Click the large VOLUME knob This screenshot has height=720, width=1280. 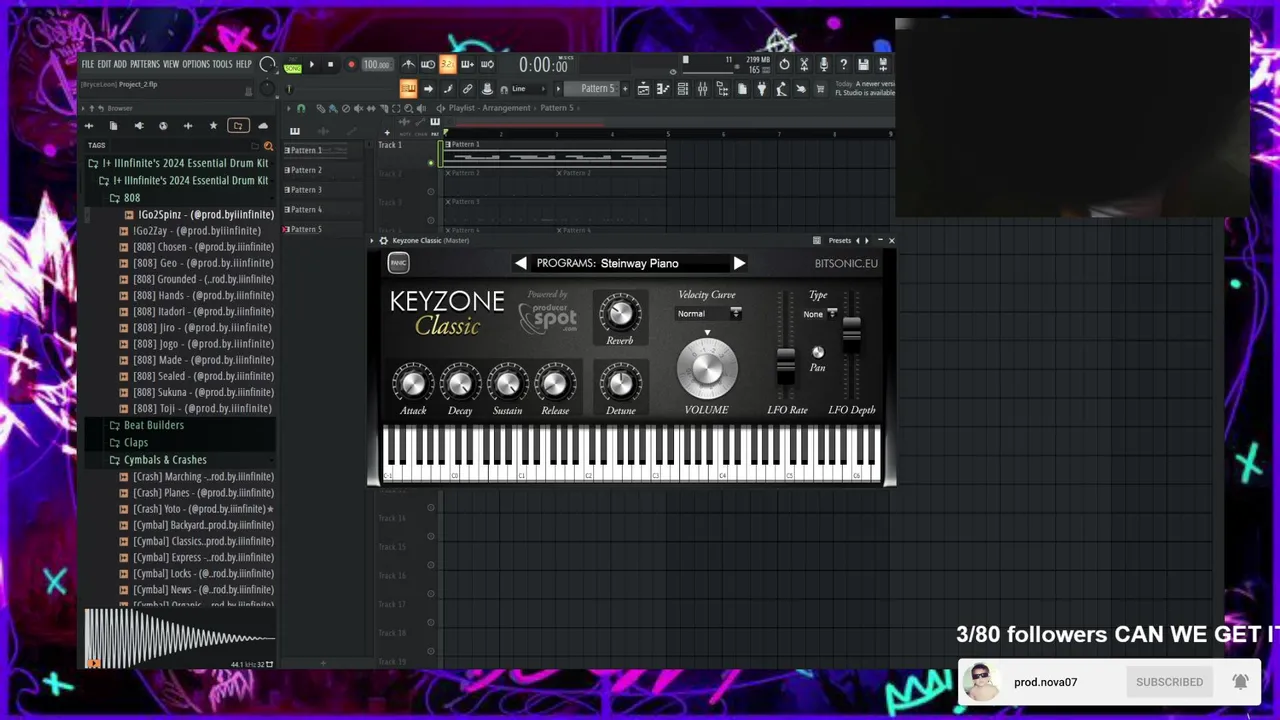tap(707, 369)
